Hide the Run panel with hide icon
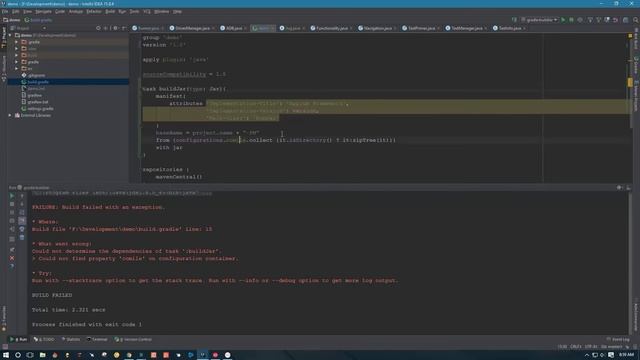This screenshot has height=360, width=640. tap(628, 187)
